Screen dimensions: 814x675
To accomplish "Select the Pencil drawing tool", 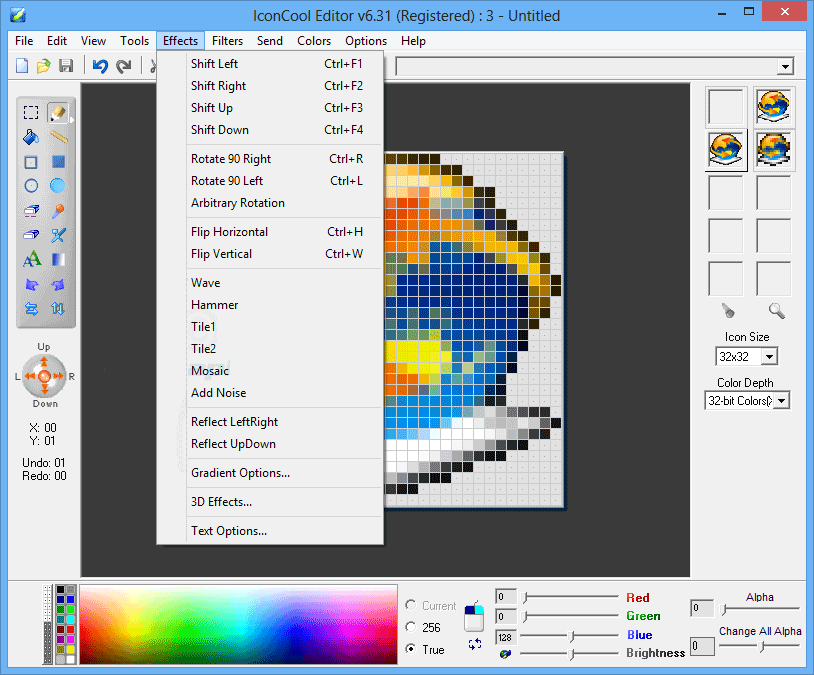I will [x=58, y=112].
